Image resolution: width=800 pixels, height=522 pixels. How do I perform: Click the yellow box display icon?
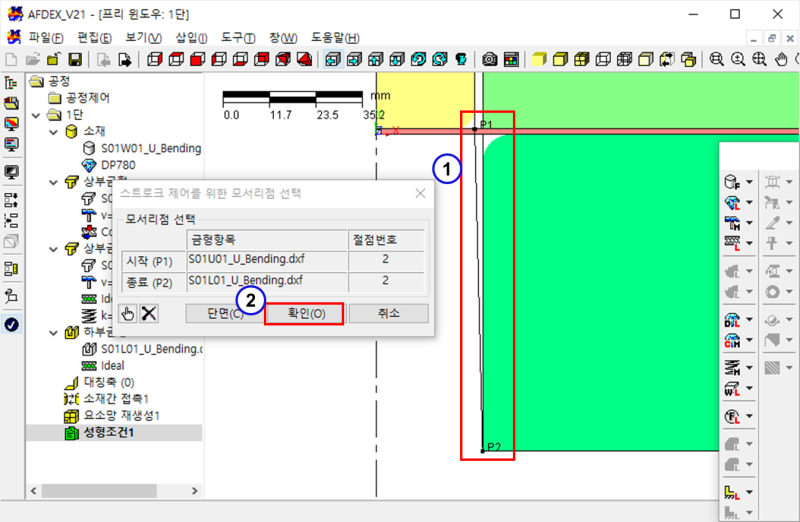540,59
